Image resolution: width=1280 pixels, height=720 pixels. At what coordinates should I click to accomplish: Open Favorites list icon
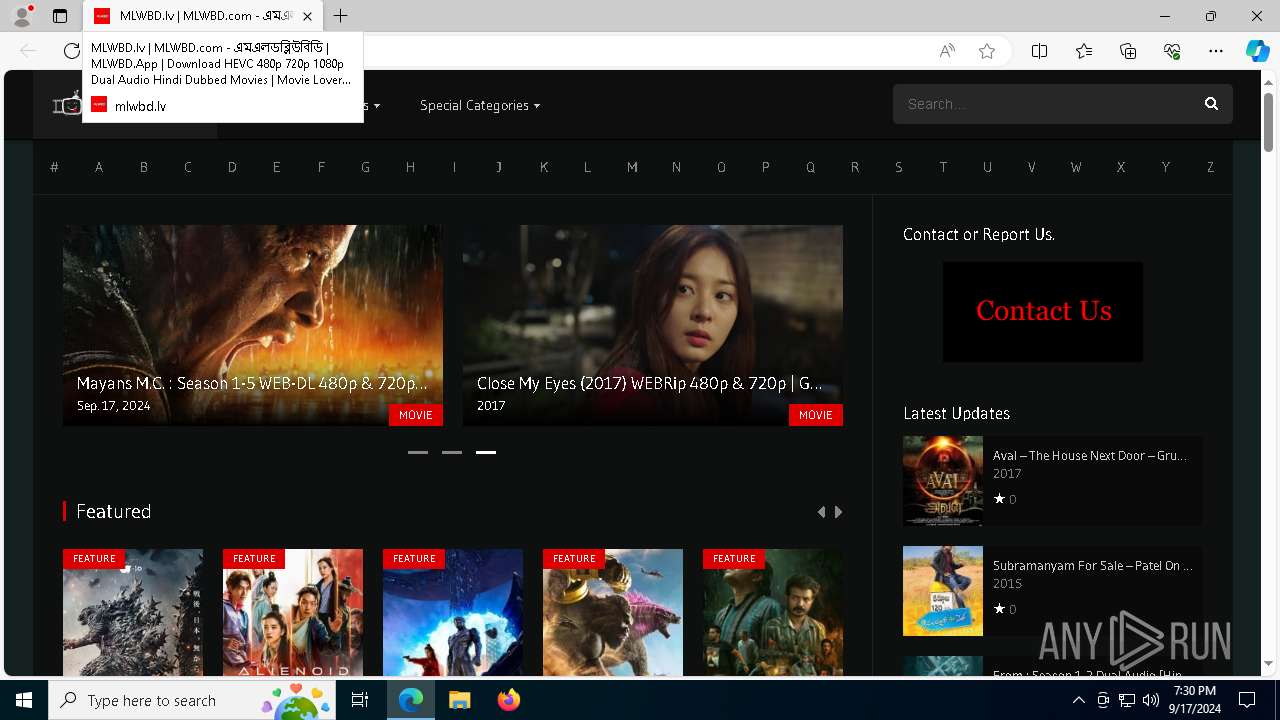coord(1084,51)
